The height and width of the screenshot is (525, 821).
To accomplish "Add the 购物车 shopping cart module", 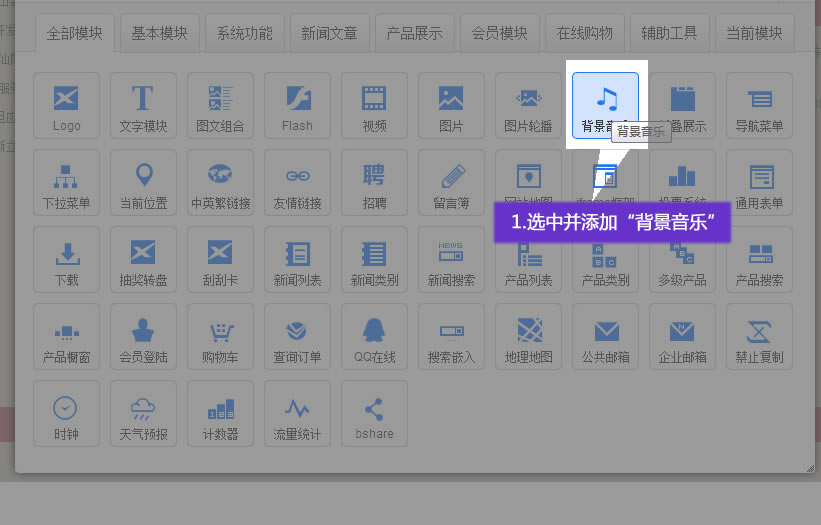I will pyautogui.click(x=220, y=336).
